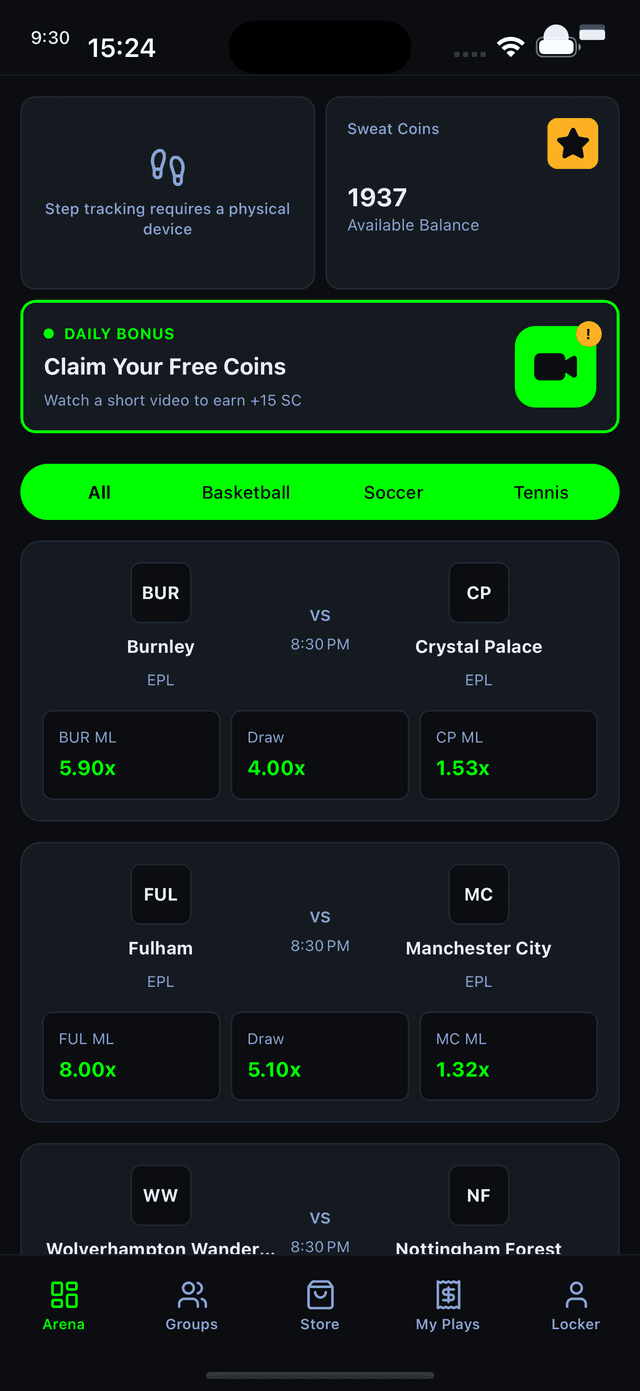Tap the gold star Sweat Coins icon

point(572,144)
